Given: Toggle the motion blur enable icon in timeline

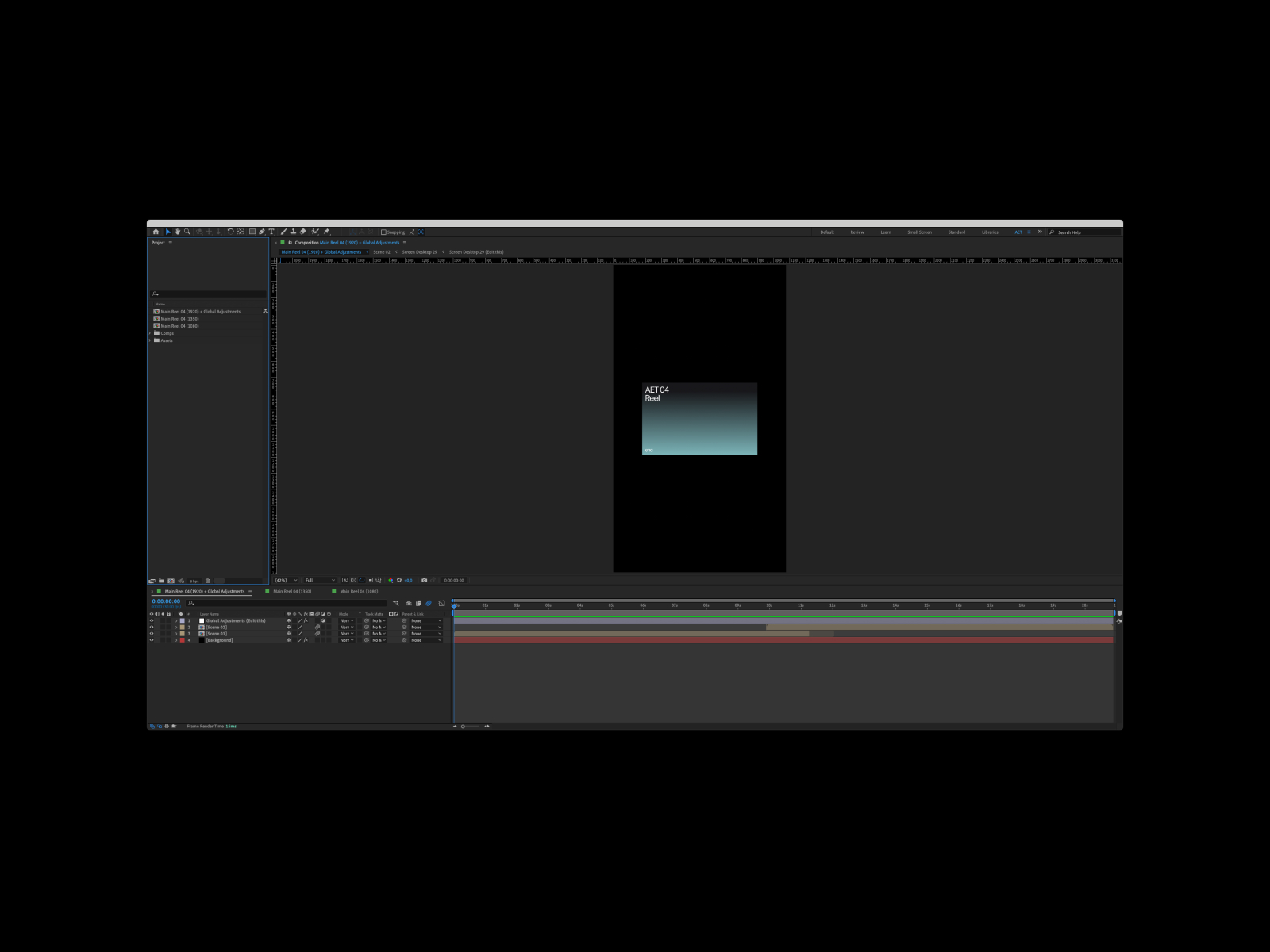Looking at the screenshot, I should pos(429,603).
